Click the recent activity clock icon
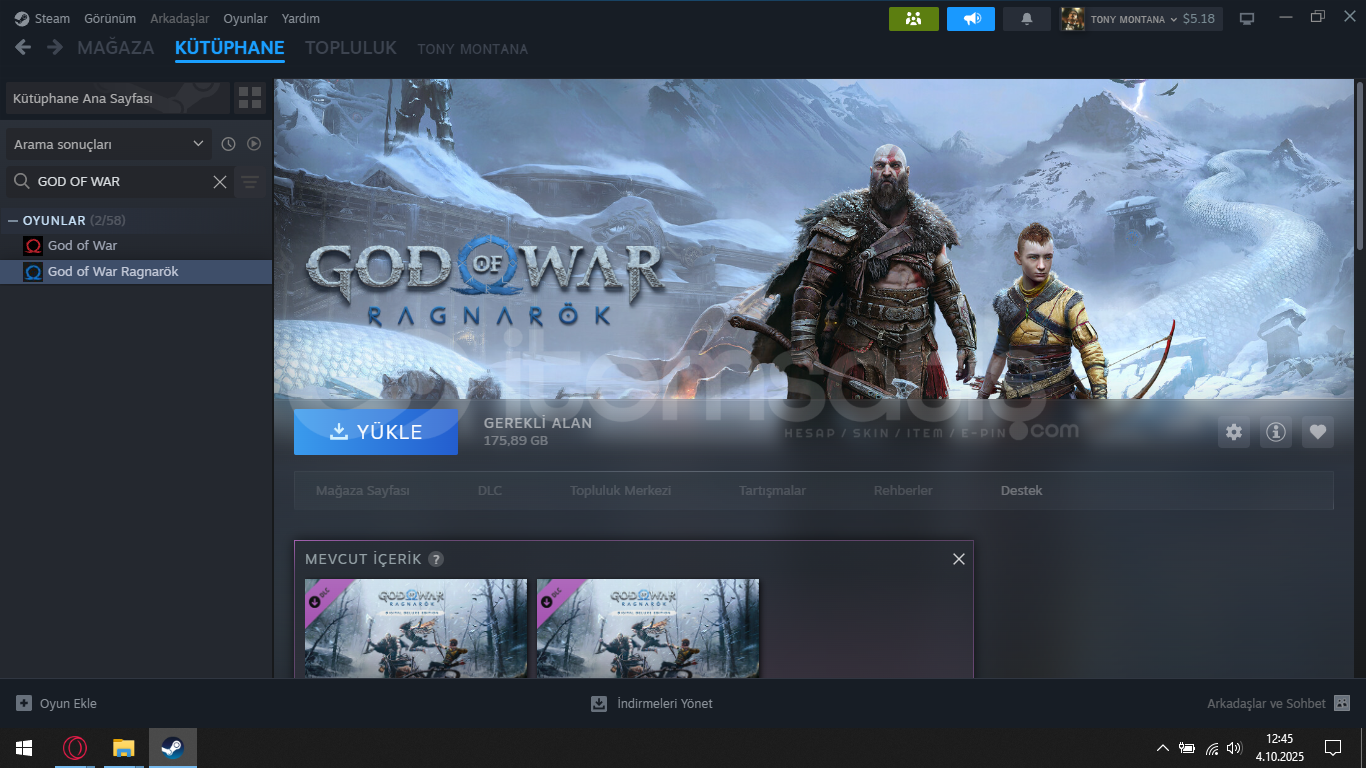This screenshot has height=768, width=1366. (x=228, y=144)
